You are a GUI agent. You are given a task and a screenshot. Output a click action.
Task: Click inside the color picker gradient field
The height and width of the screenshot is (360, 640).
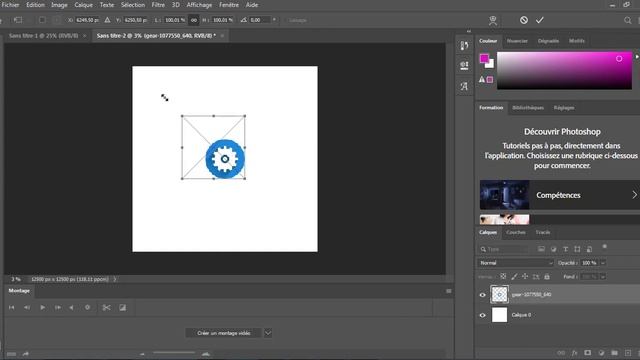click(564, 70)
